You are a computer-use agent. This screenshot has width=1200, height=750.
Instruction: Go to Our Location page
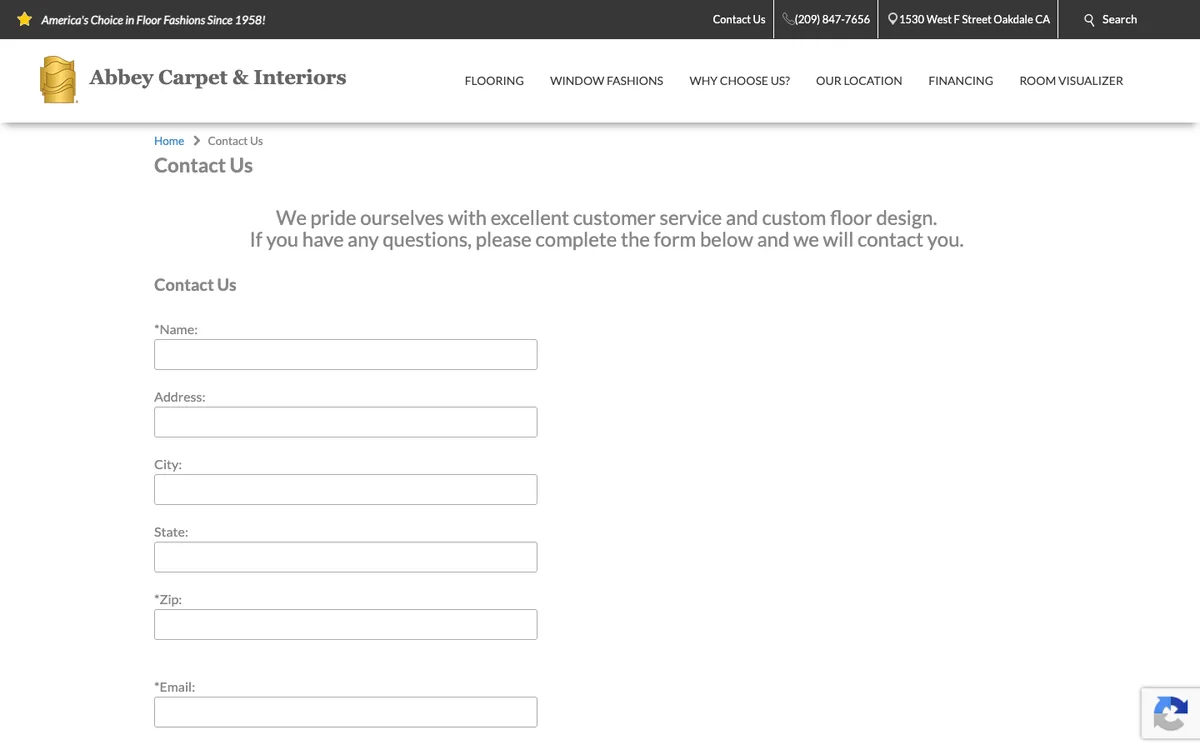(x=859, y=81)
